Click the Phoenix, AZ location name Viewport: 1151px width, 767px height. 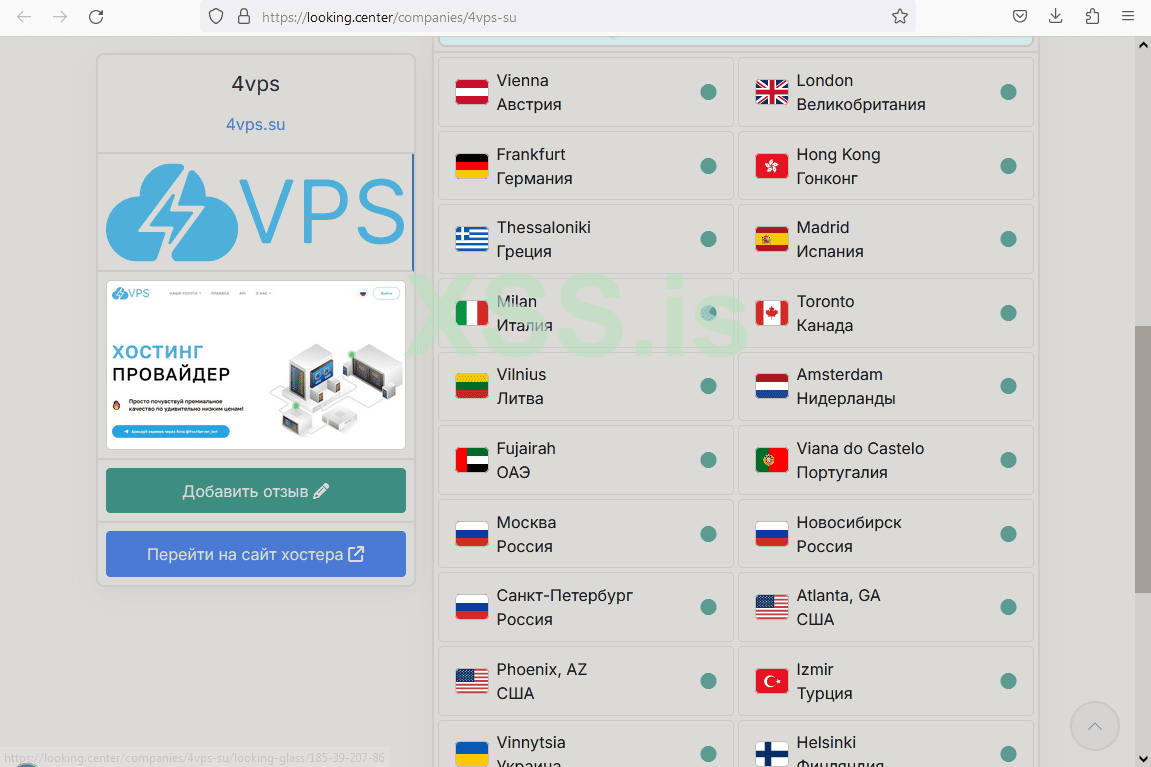[542, 669]
